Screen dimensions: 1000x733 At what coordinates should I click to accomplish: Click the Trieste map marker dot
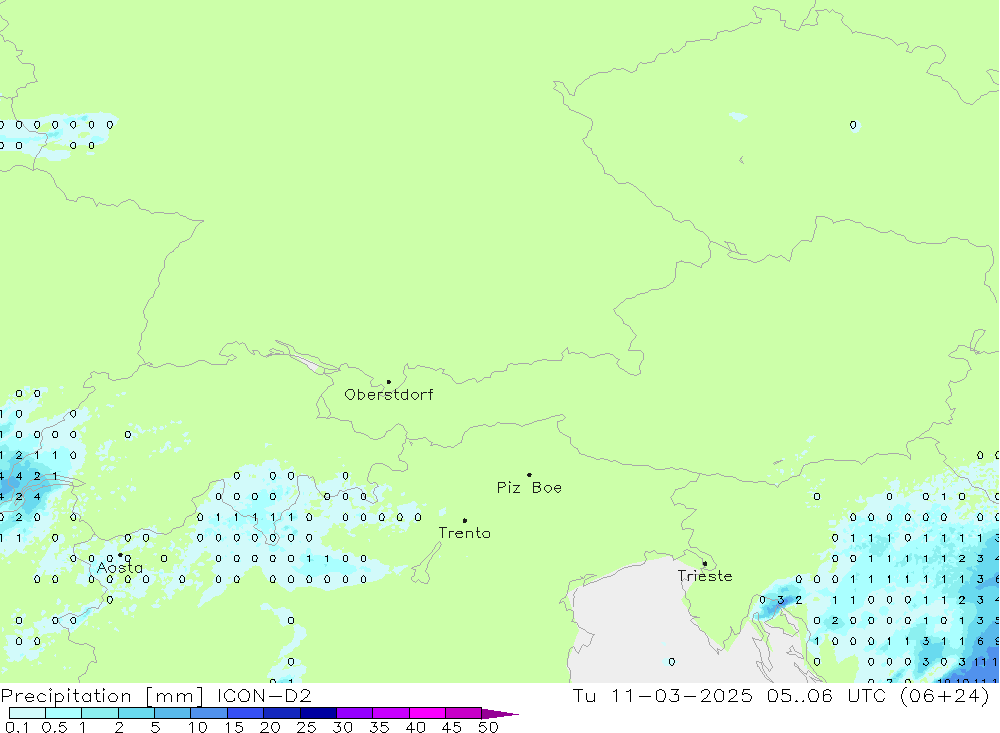coord(705,563)
